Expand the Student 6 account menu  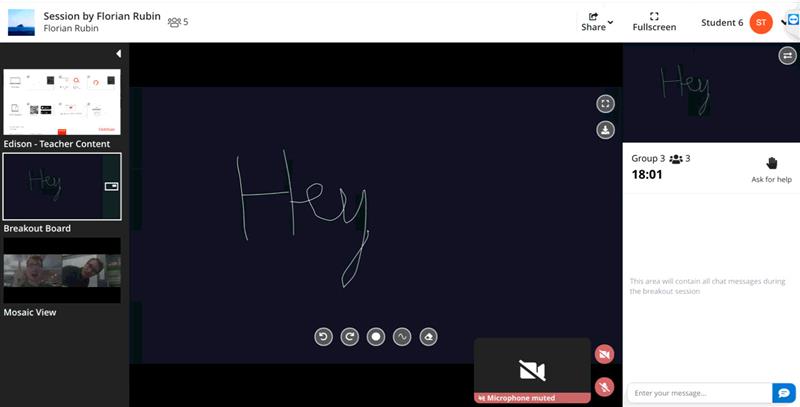784,22
